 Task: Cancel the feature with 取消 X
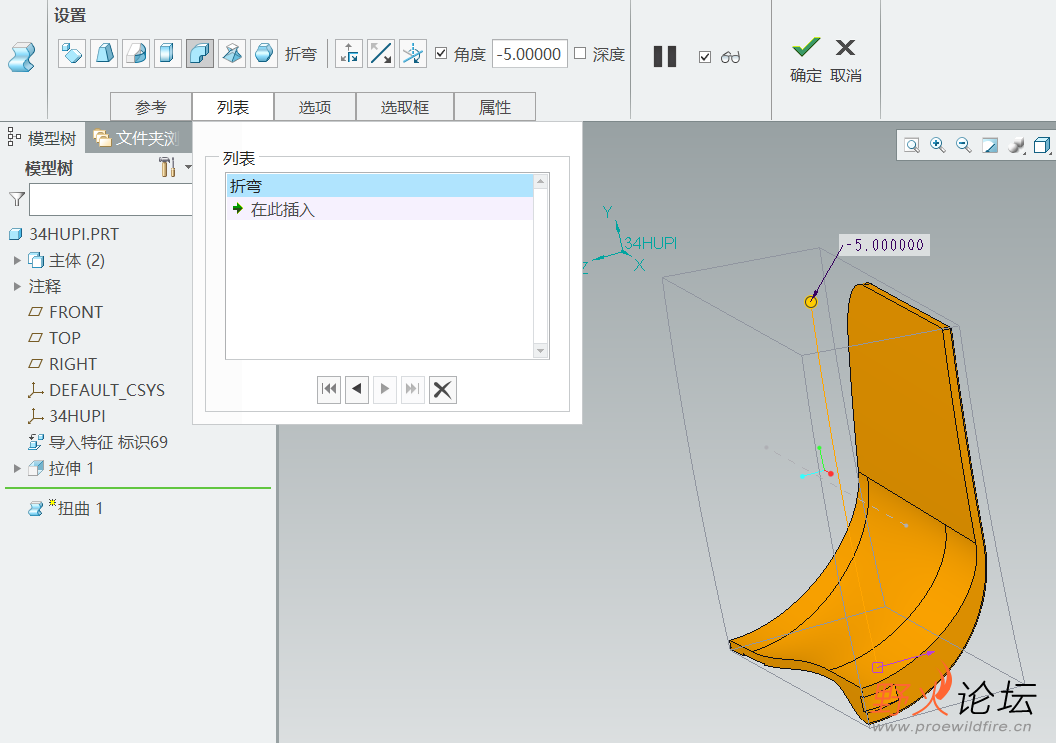click(x=845, y=60)
